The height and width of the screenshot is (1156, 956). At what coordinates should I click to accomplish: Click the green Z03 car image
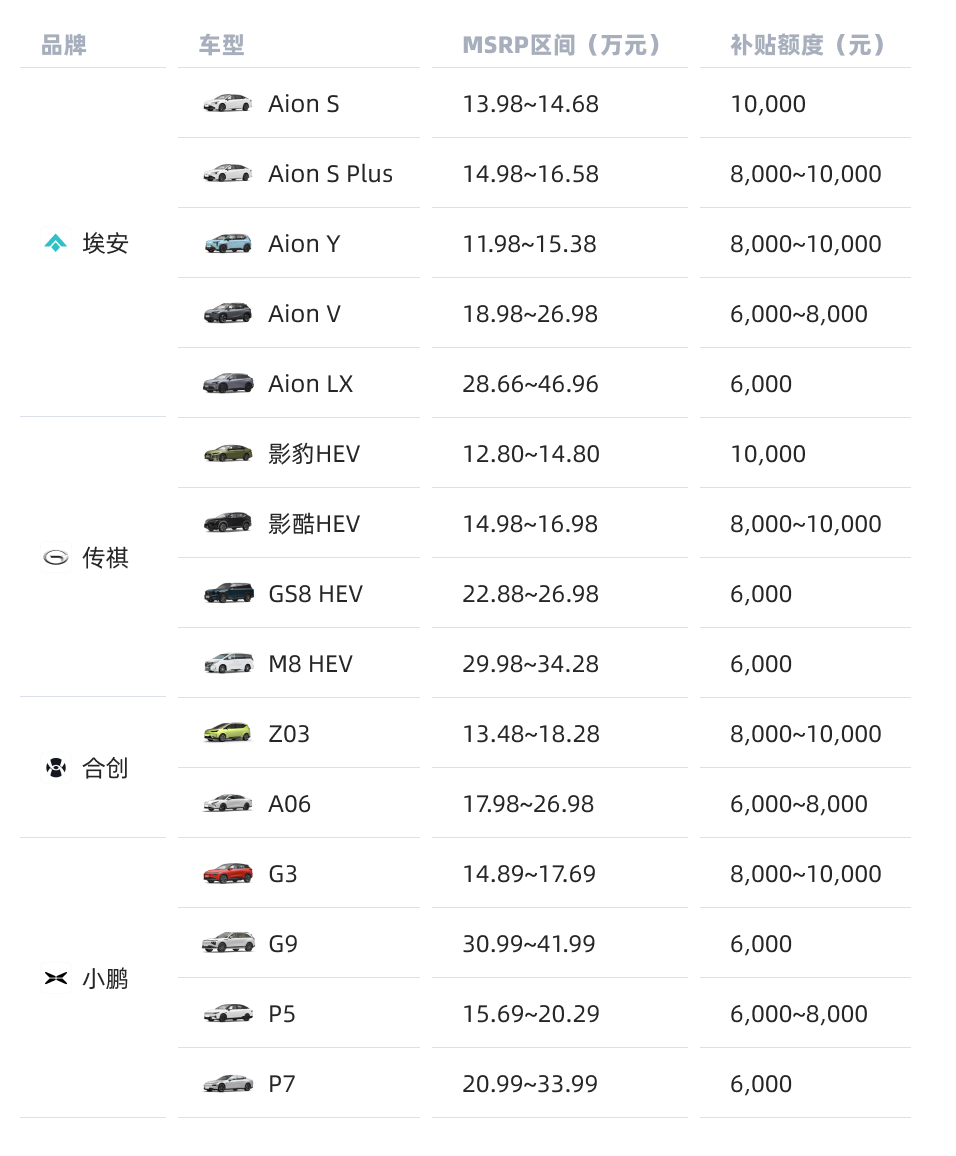(228, 733)
